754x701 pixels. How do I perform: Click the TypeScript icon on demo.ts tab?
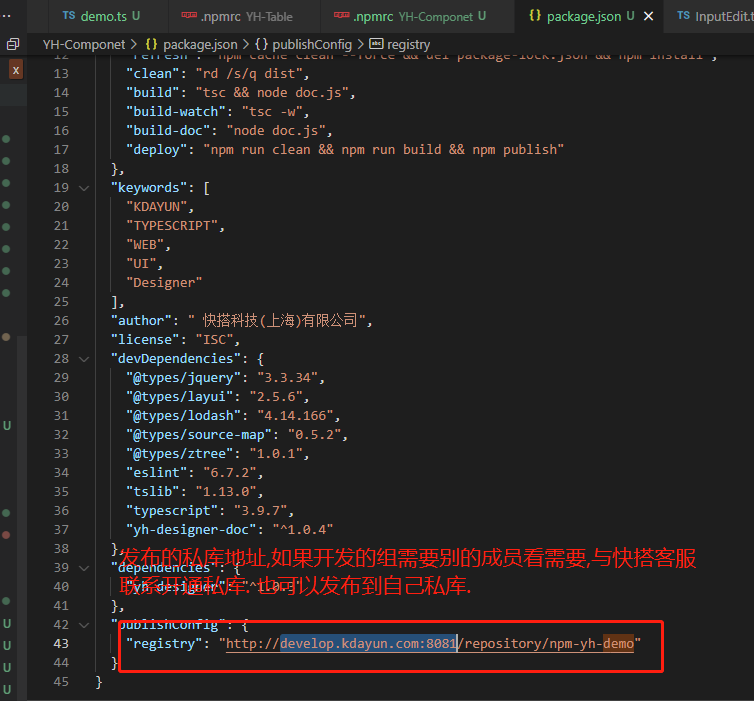point(68,16)
